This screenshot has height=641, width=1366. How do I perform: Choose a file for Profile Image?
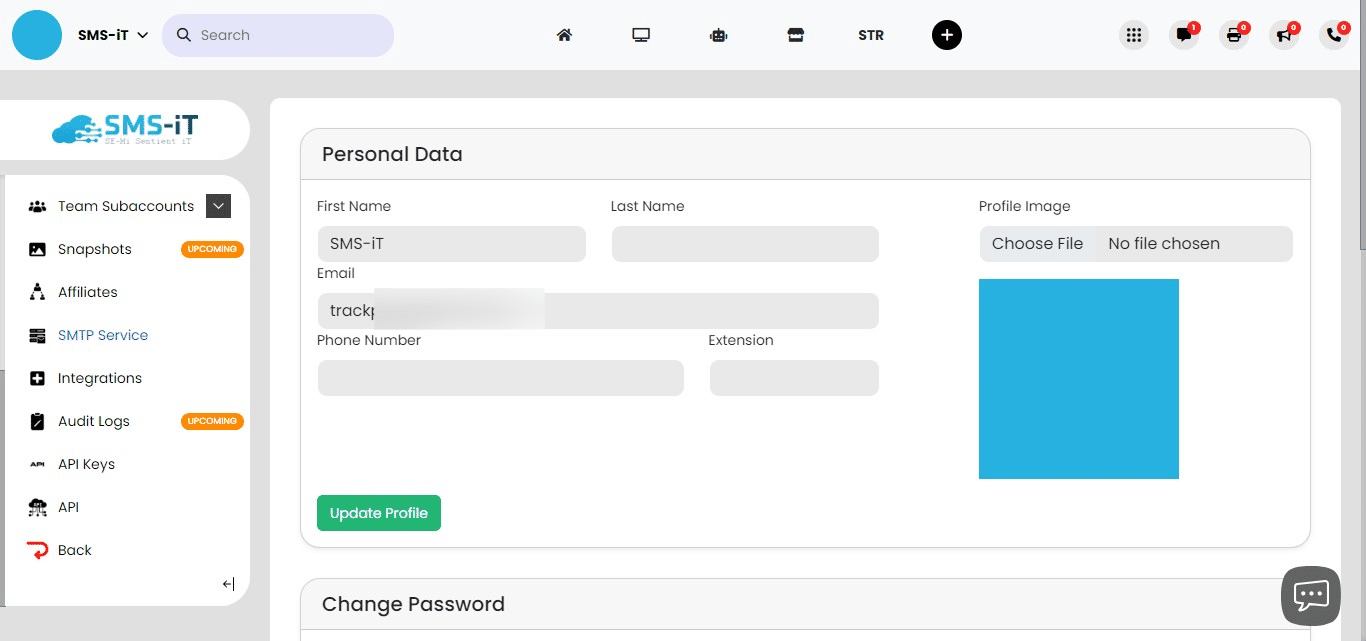(x=1037, y=243)
